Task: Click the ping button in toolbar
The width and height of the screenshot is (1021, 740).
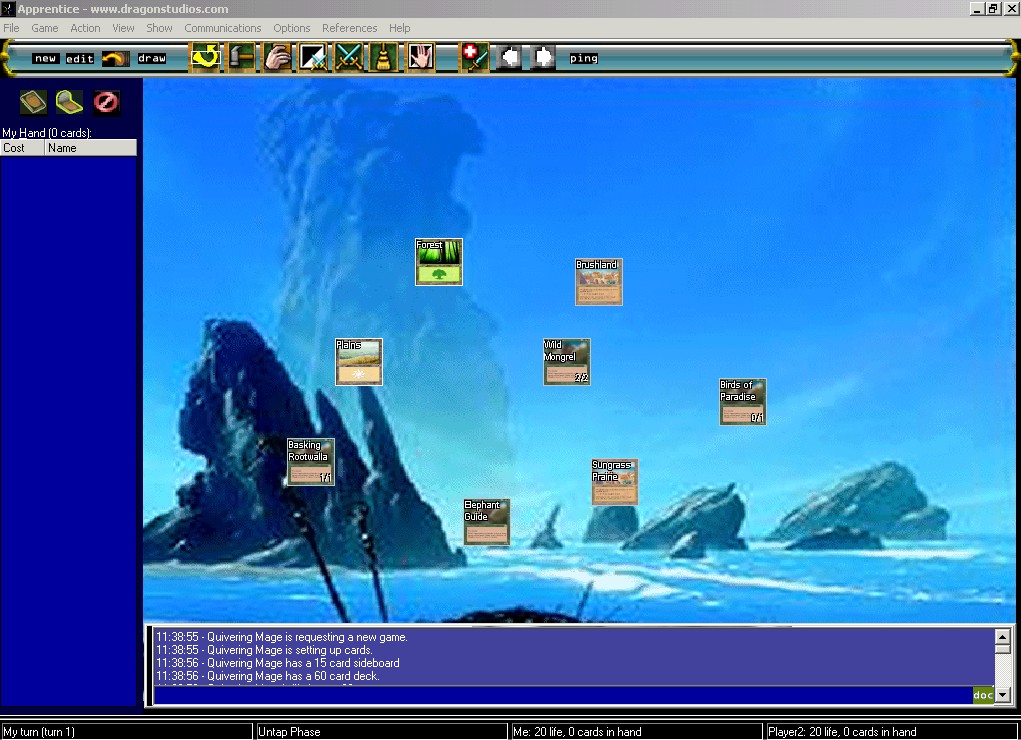Action: pyautogui.click(x=583, y=59)
